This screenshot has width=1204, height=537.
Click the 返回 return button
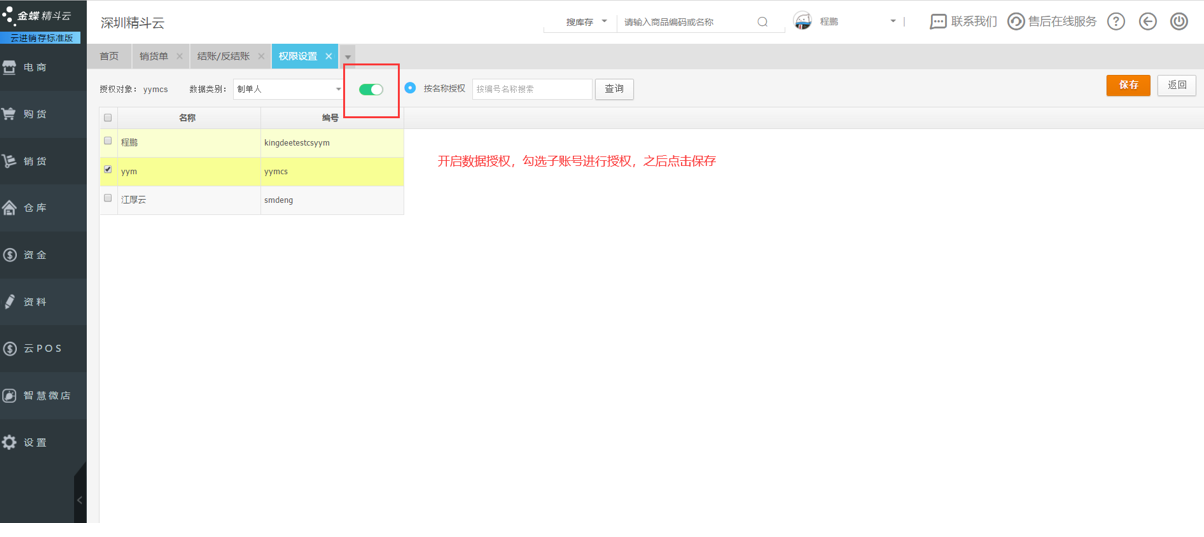(1177, 86)
